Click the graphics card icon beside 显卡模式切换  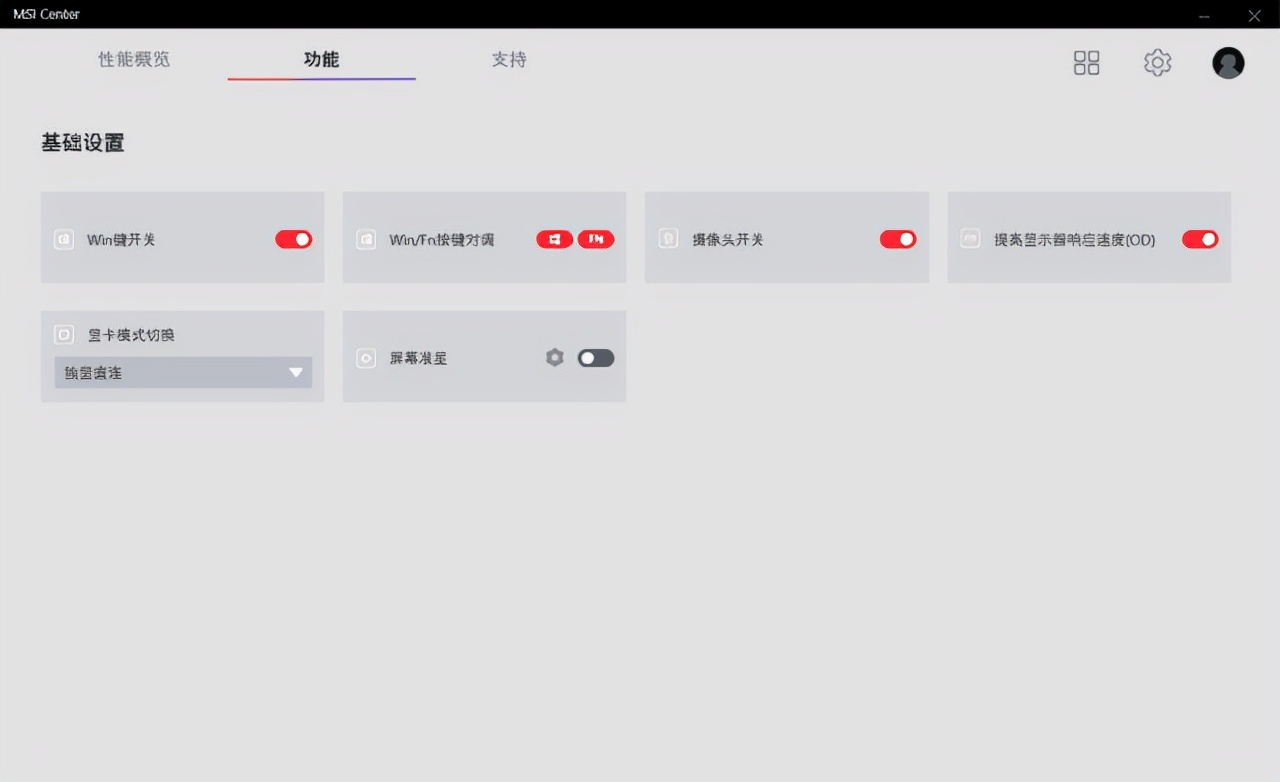(x=64, y=335)
